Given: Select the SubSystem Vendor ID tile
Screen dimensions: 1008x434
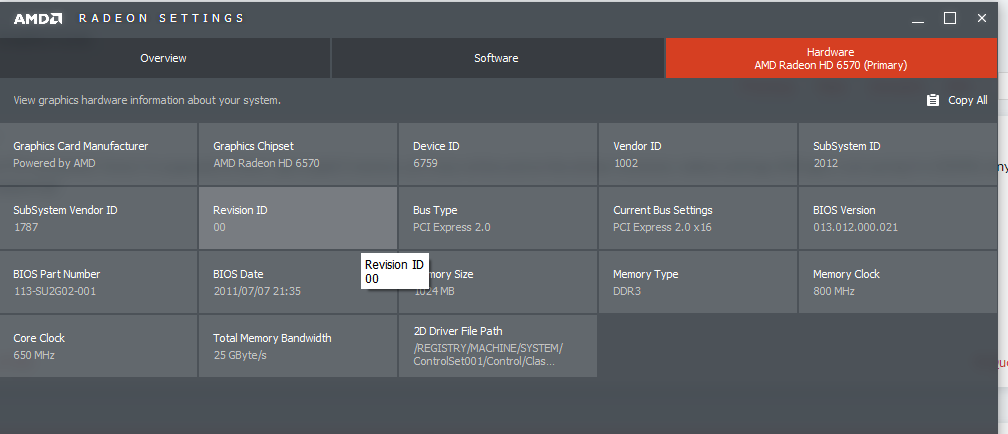Looking at the screenshot, I should (x=98, y=218).
